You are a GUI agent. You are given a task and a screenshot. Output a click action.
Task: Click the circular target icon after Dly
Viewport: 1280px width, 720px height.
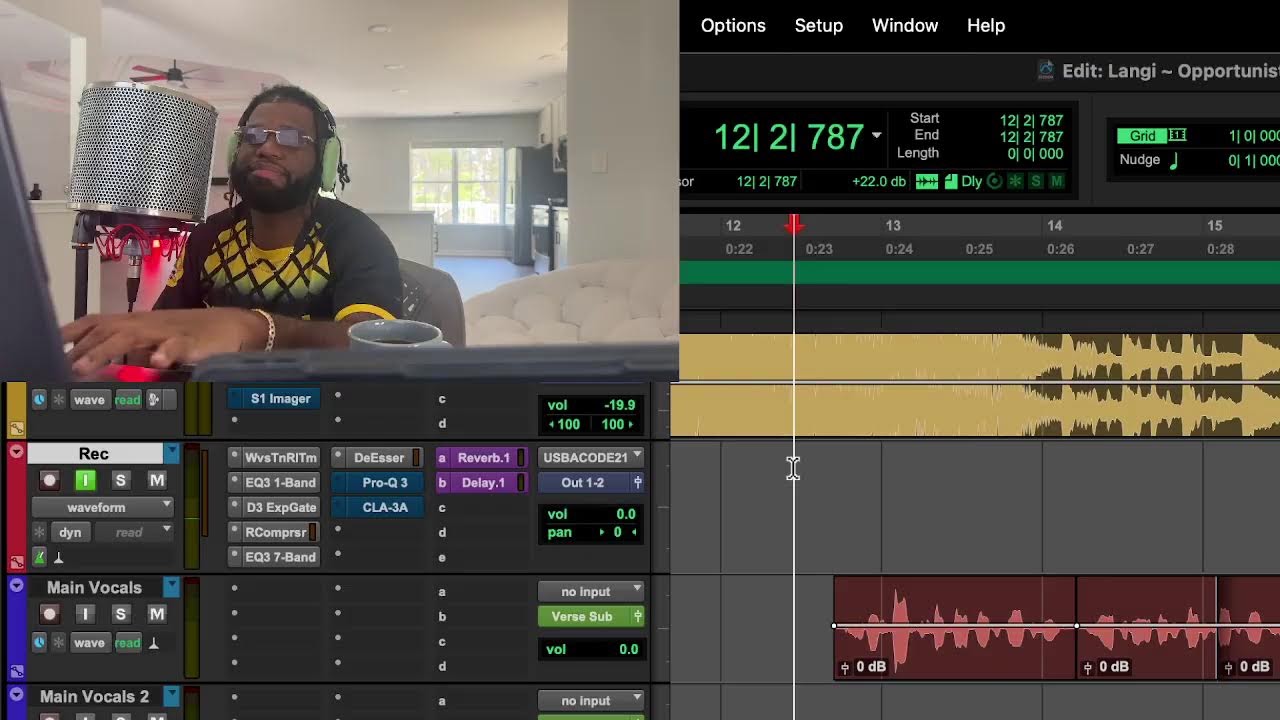[x=994, y=182]
